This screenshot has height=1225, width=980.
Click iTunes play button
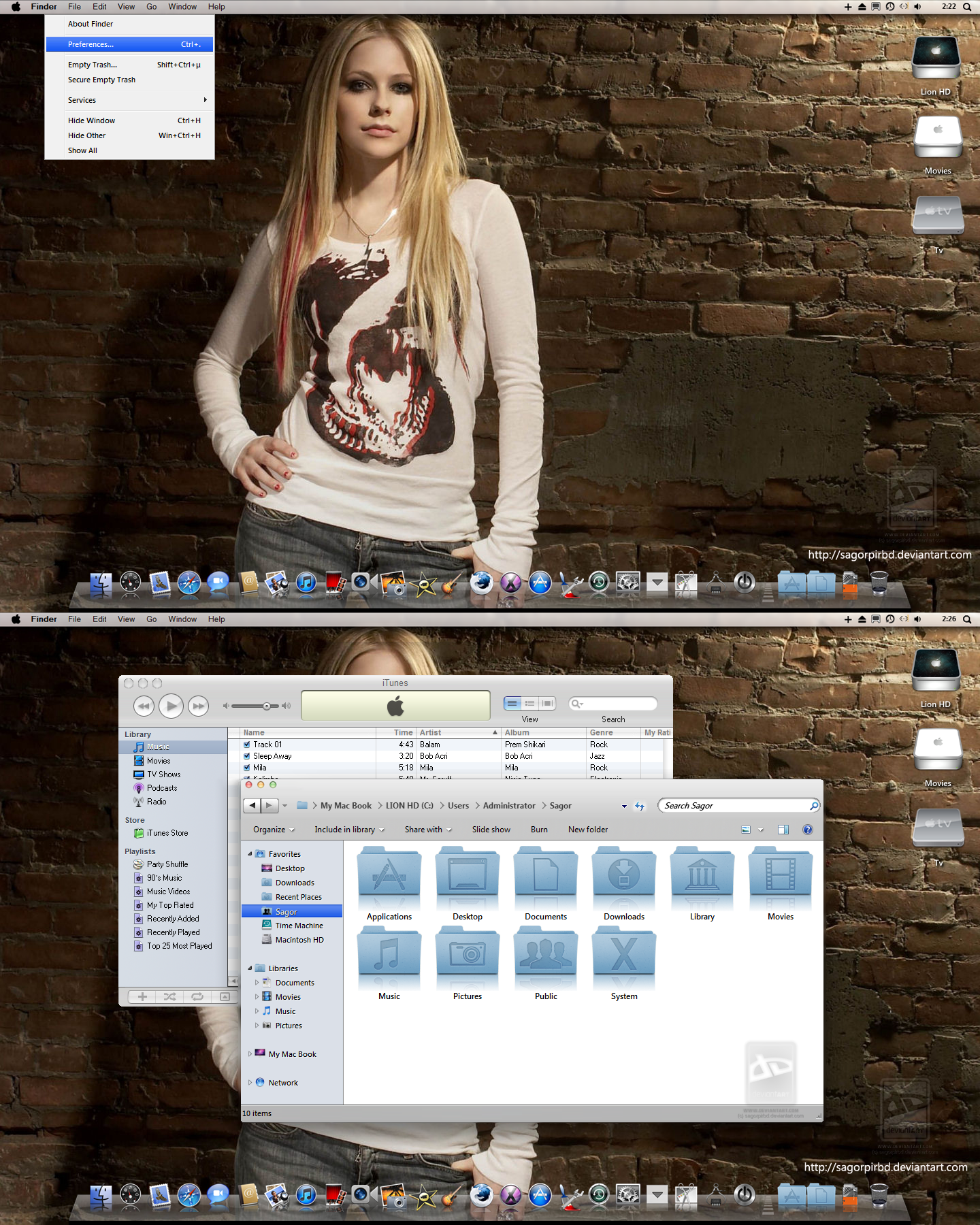[x=171, y=706]
